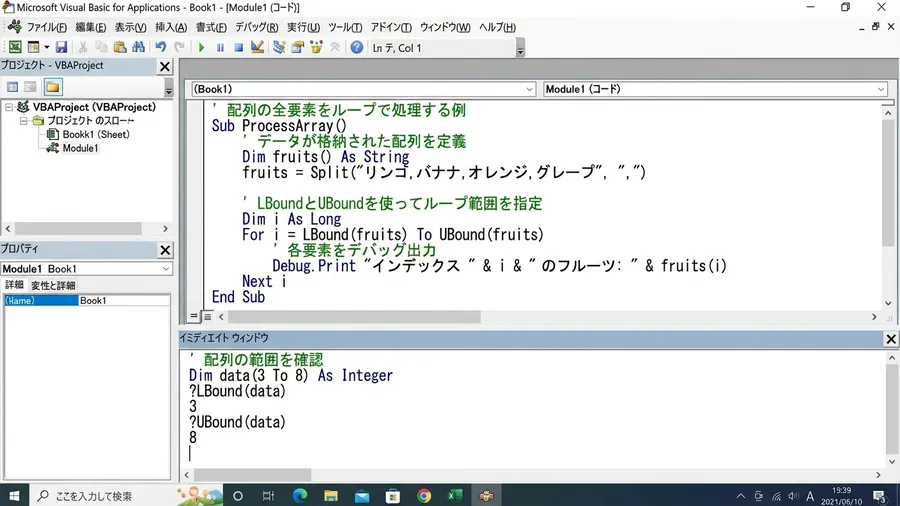Open the (Book1) object dropdown in code window
The width and height of the screenshot is (900, 506).
[x=530, y=89]
